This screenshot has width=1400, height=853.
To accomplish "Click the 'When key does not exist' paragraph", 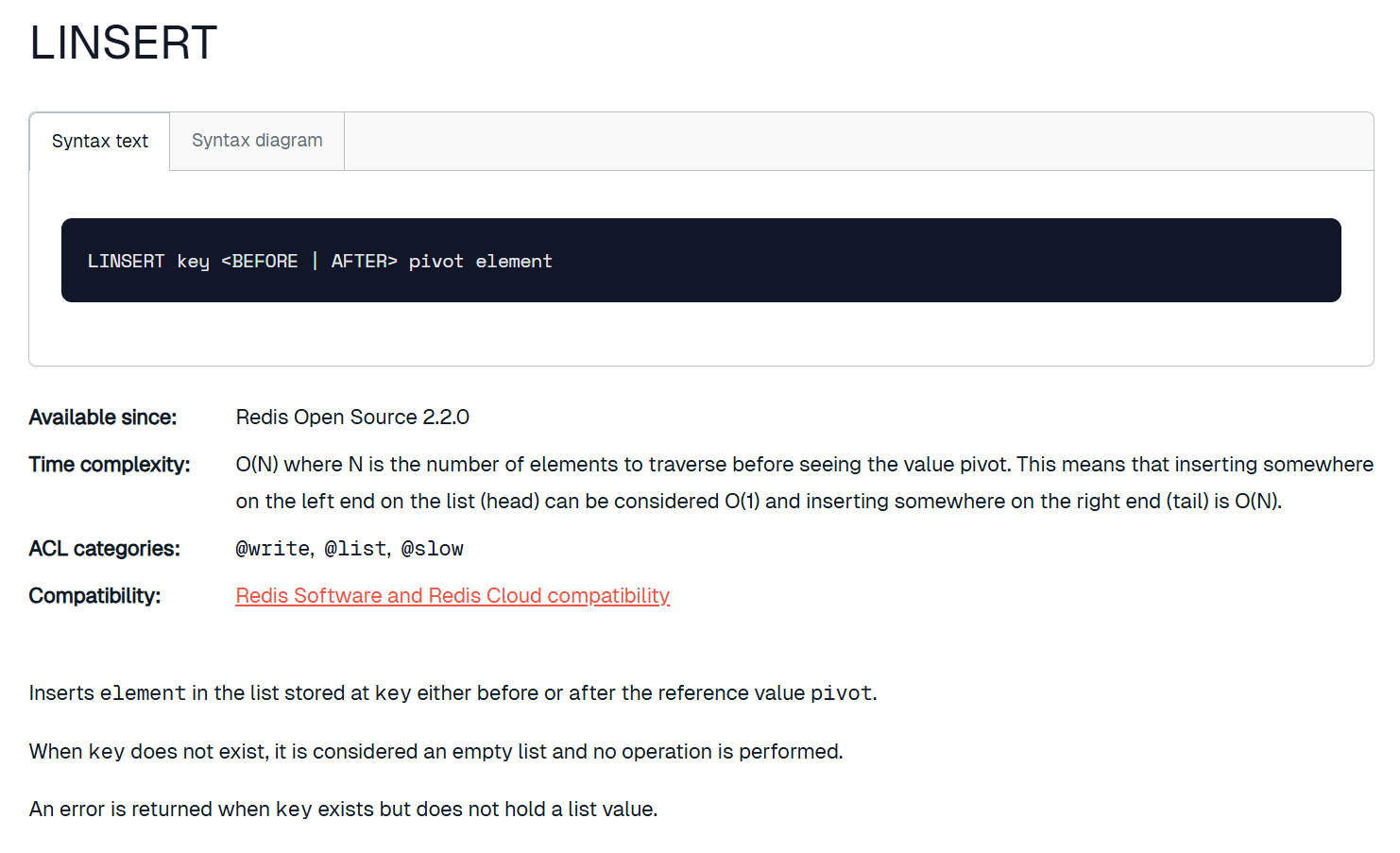I will [436, 752].
